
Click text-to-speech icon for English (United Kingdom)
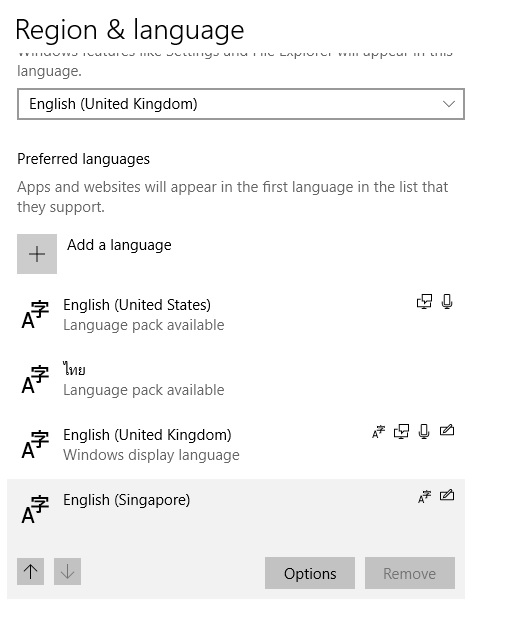point(401,431)
